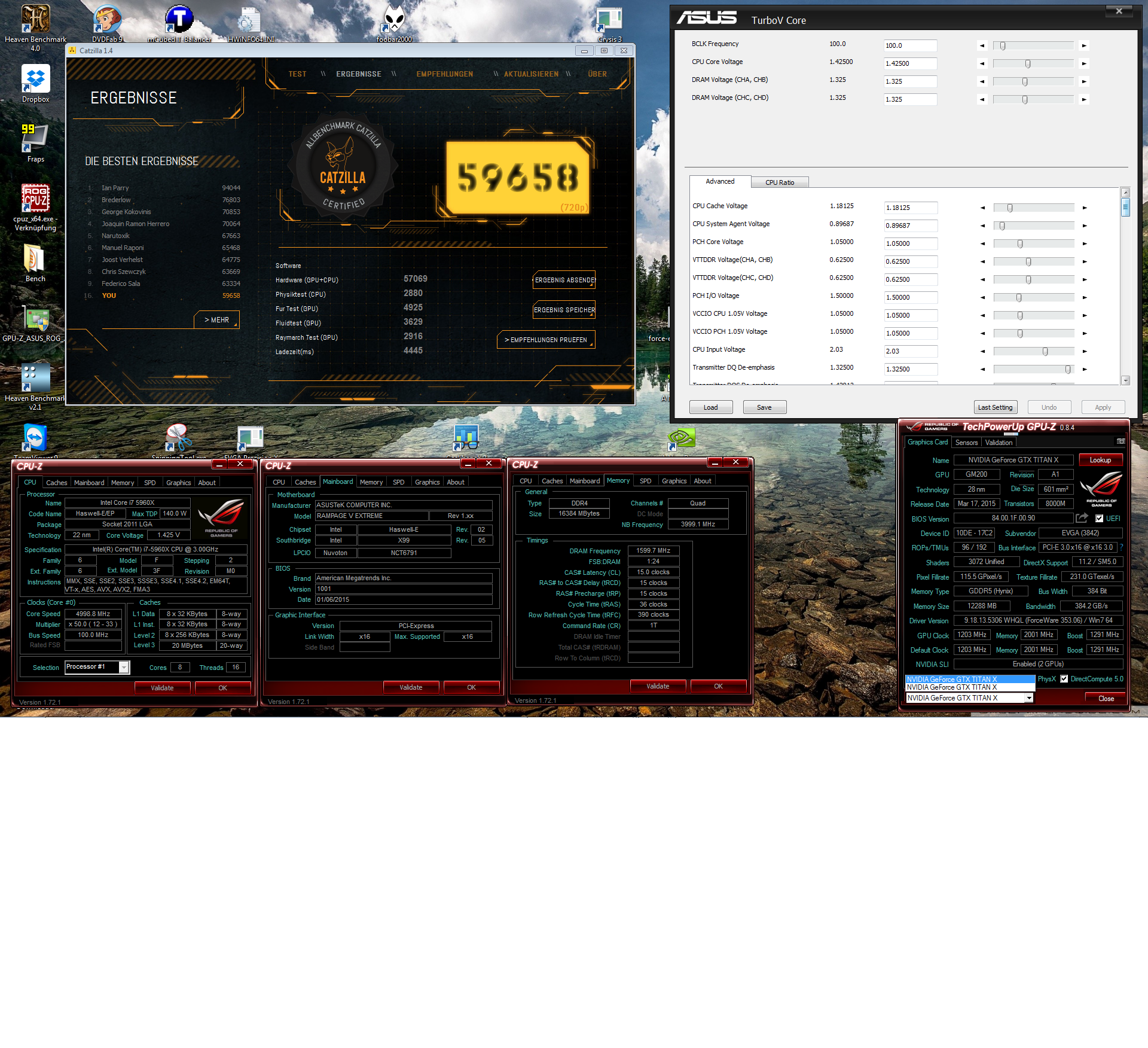Image resolution: width=1148 pixels, height=1048 pixels.
Task: Open the DVDFab 9 desktop icon
Action: (x=108, y=23)
